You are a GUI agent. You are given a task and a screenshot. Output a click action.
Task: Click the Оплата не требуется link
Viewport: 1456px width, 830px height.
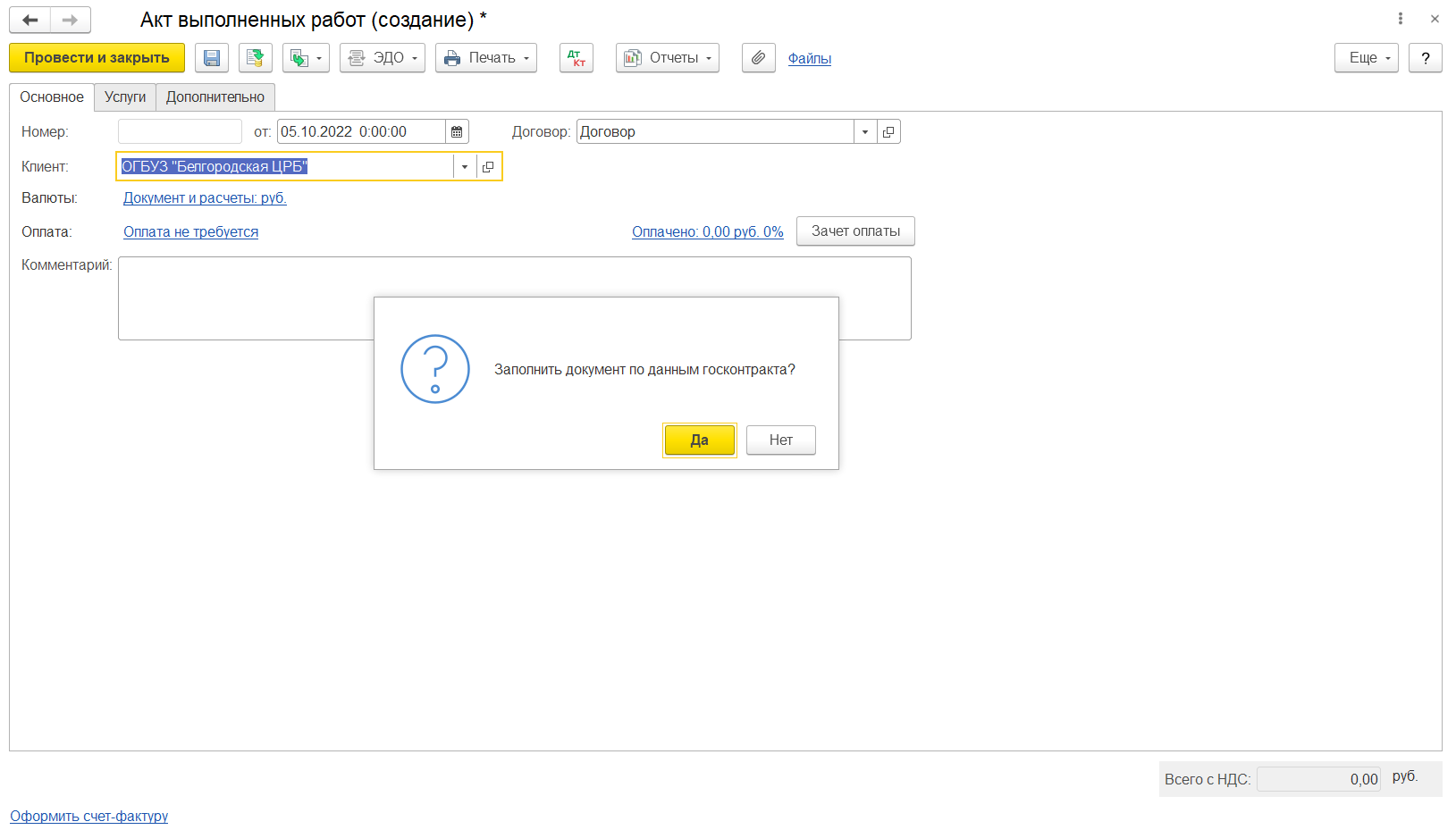pyautogui.click(x=191, y=232)
